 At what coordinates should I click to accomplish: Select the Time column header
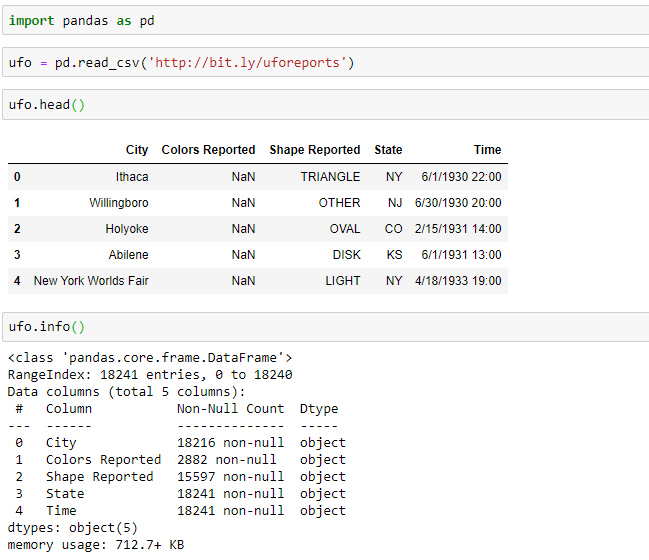[487, 150]
